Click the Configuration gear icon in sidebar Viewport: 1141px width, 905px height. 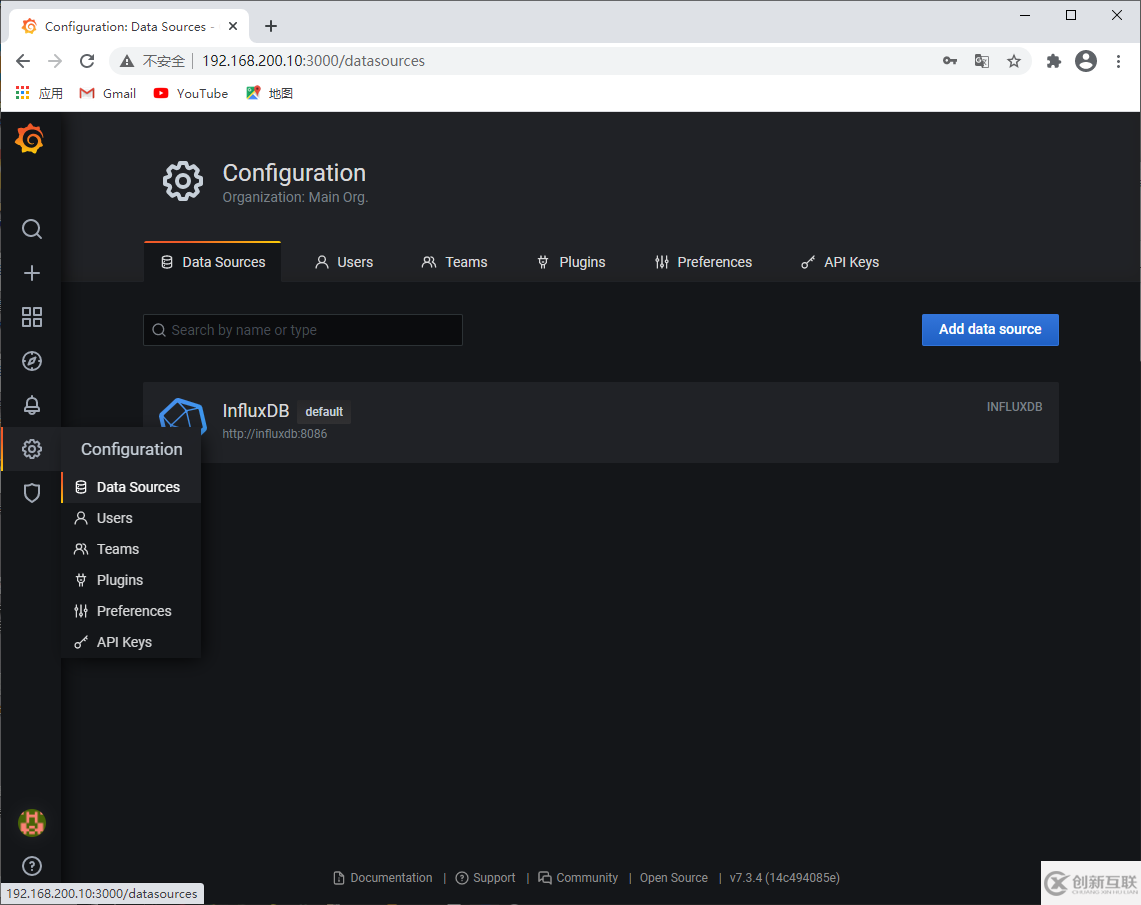coord(31,449)
